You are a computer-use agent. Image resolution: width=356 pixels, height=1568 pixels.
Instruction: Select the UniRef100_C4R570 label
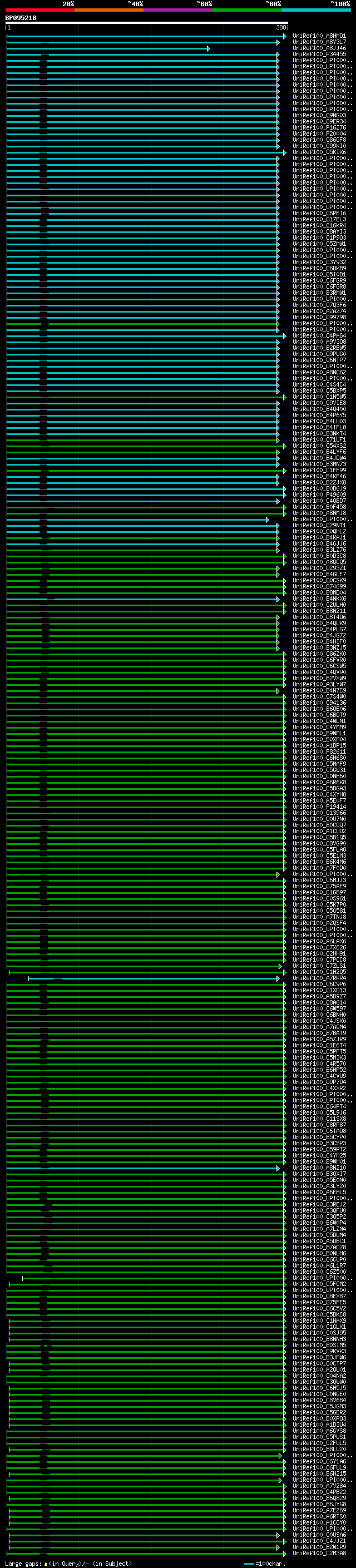pos(319,1064)
